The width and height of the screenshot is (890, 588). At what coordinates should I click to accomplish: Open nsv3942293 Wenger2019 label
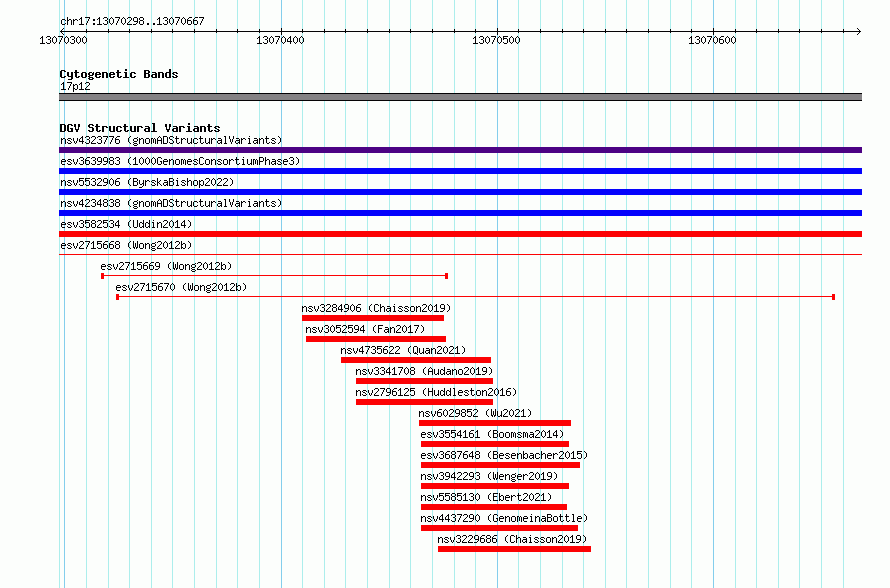pos(489,476)
